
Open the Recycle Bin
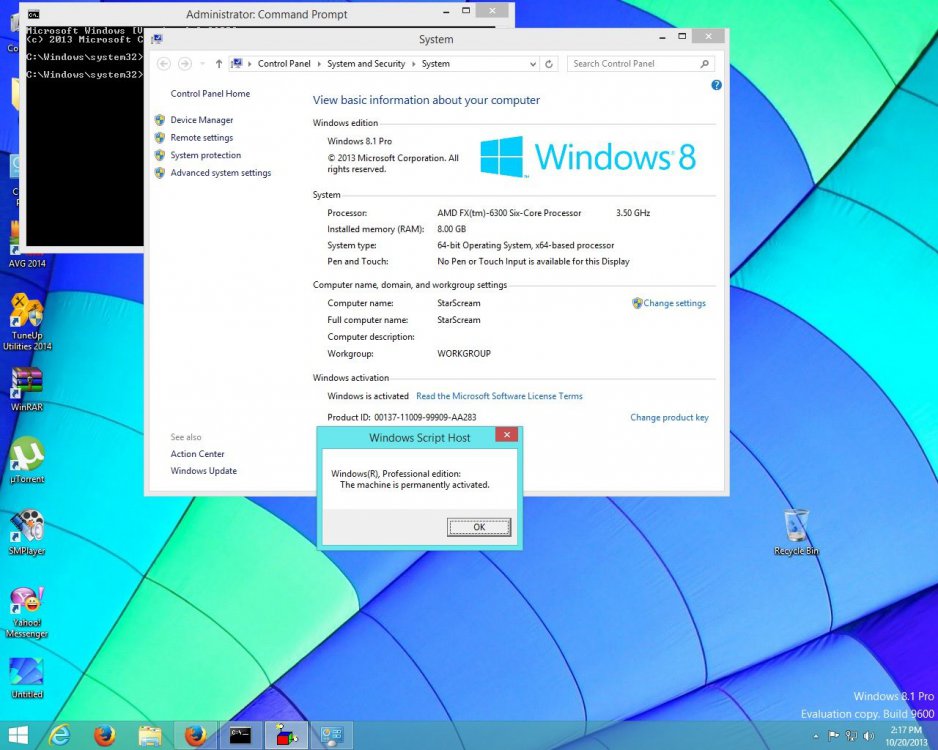pyautogui.click(x=796, y=532)
